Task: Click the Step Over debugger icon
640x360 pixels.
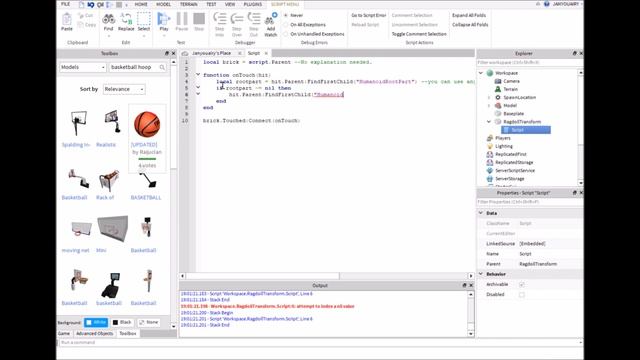Action: 237,19
